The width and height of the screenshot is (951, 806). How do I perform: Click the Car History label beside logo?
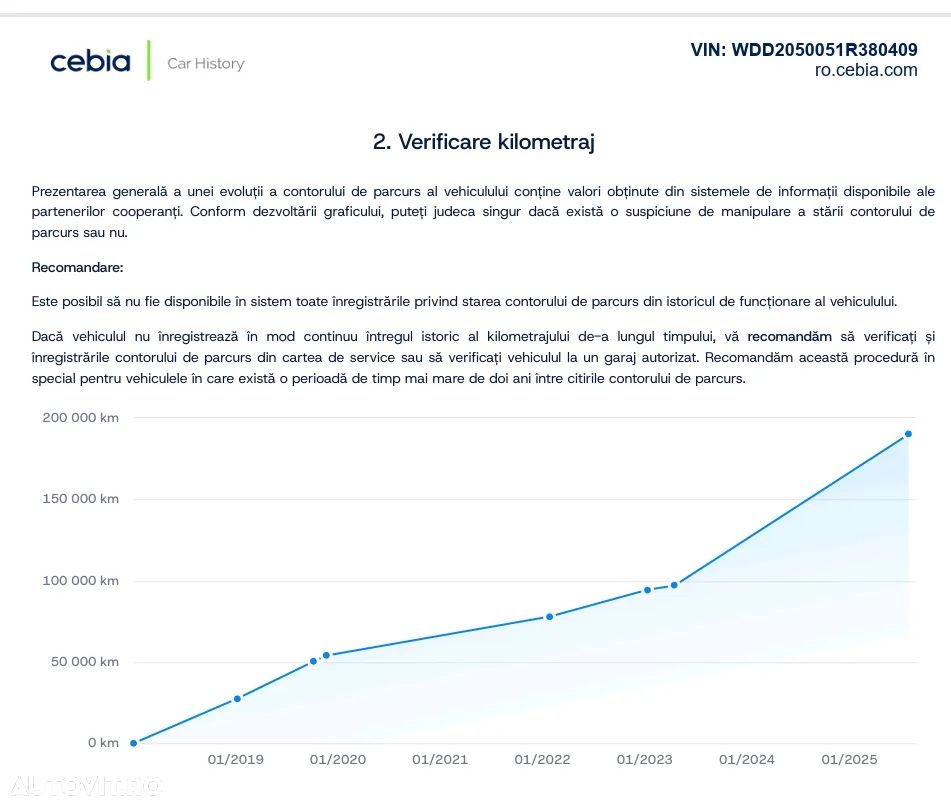[205, 63]
